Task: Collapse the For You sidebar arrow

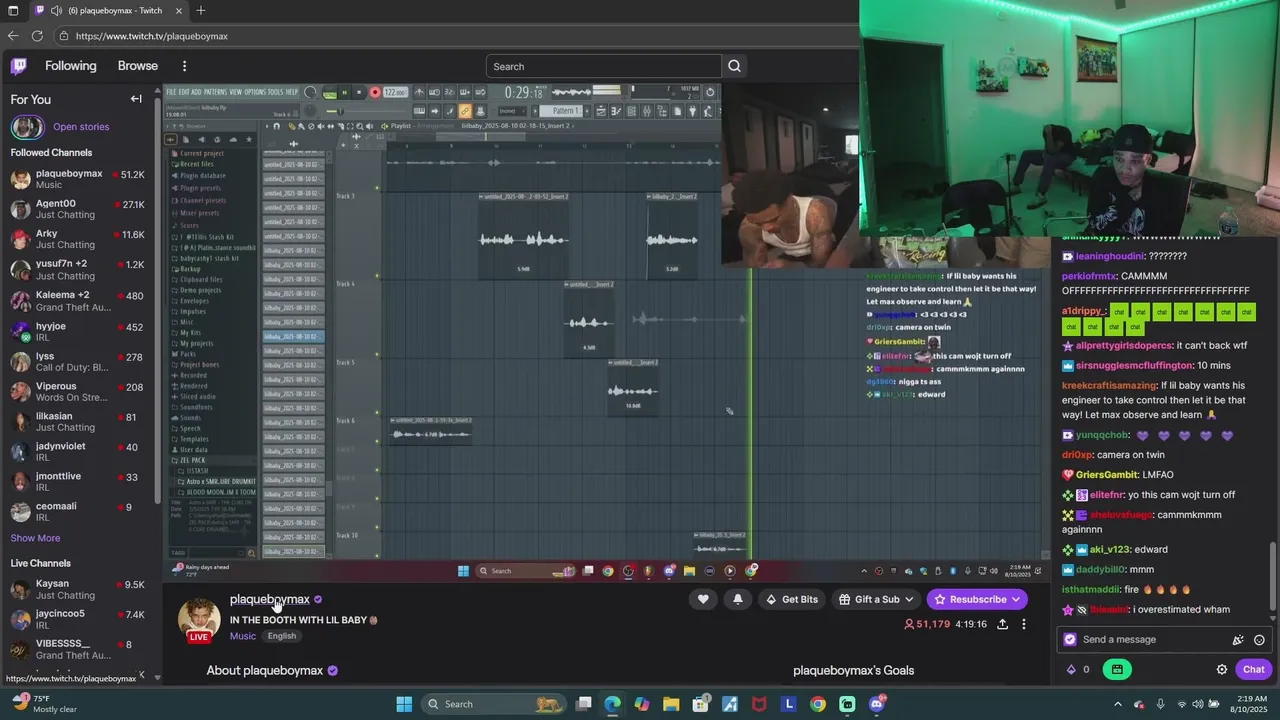Action: pos(136,99)
